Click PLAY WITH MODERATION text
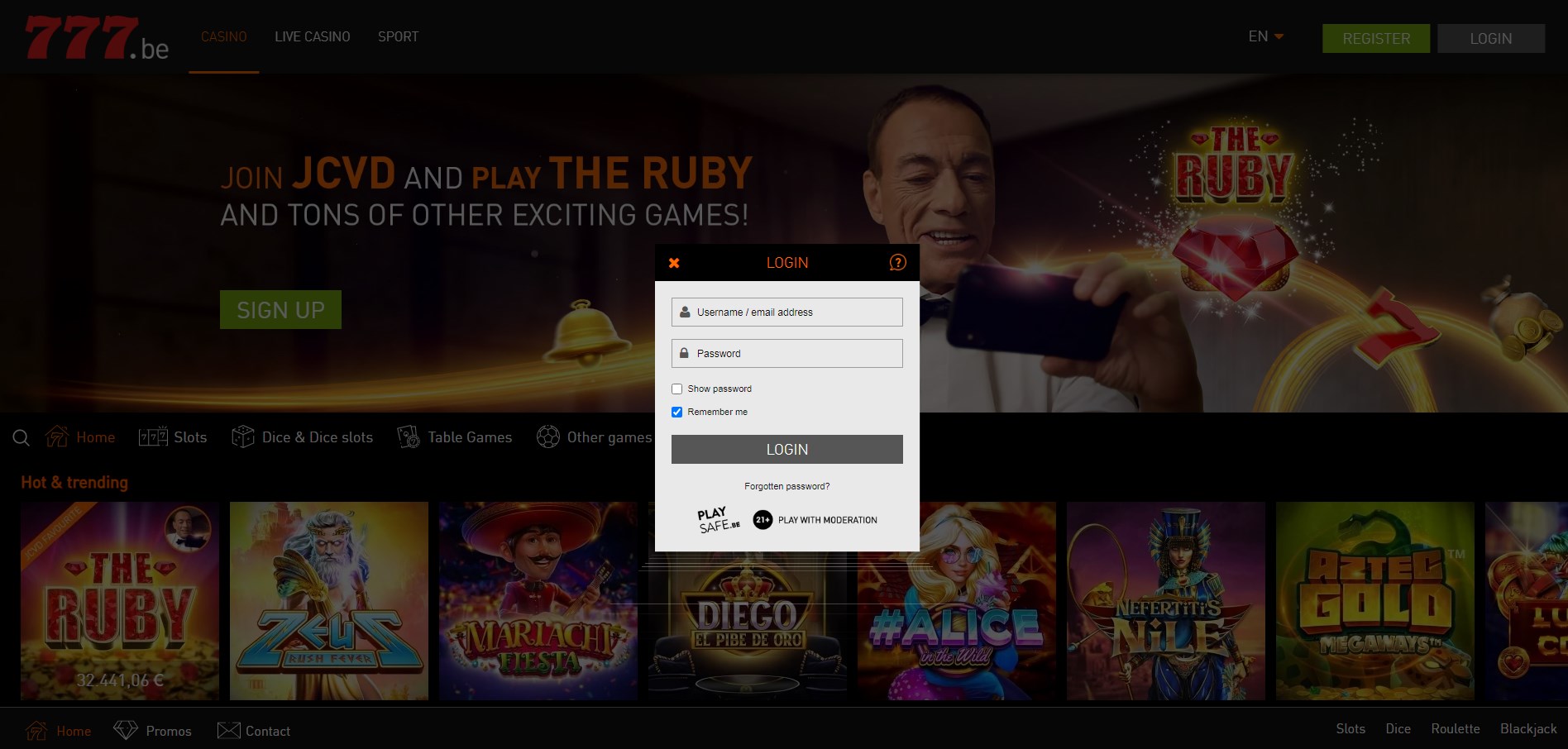 point(828,520)
